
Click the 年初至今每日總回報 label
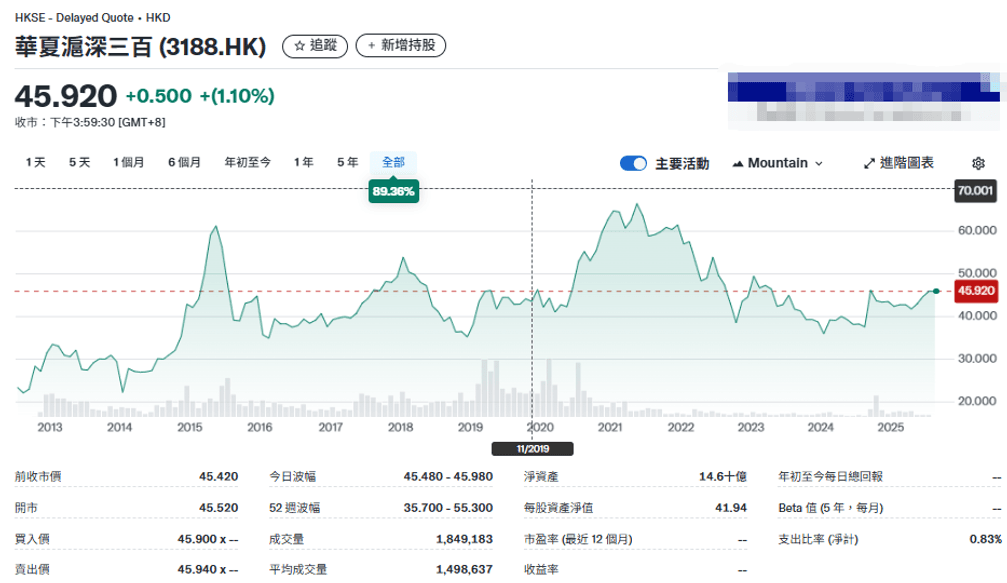pyautogui.click(x=830, y=476)
